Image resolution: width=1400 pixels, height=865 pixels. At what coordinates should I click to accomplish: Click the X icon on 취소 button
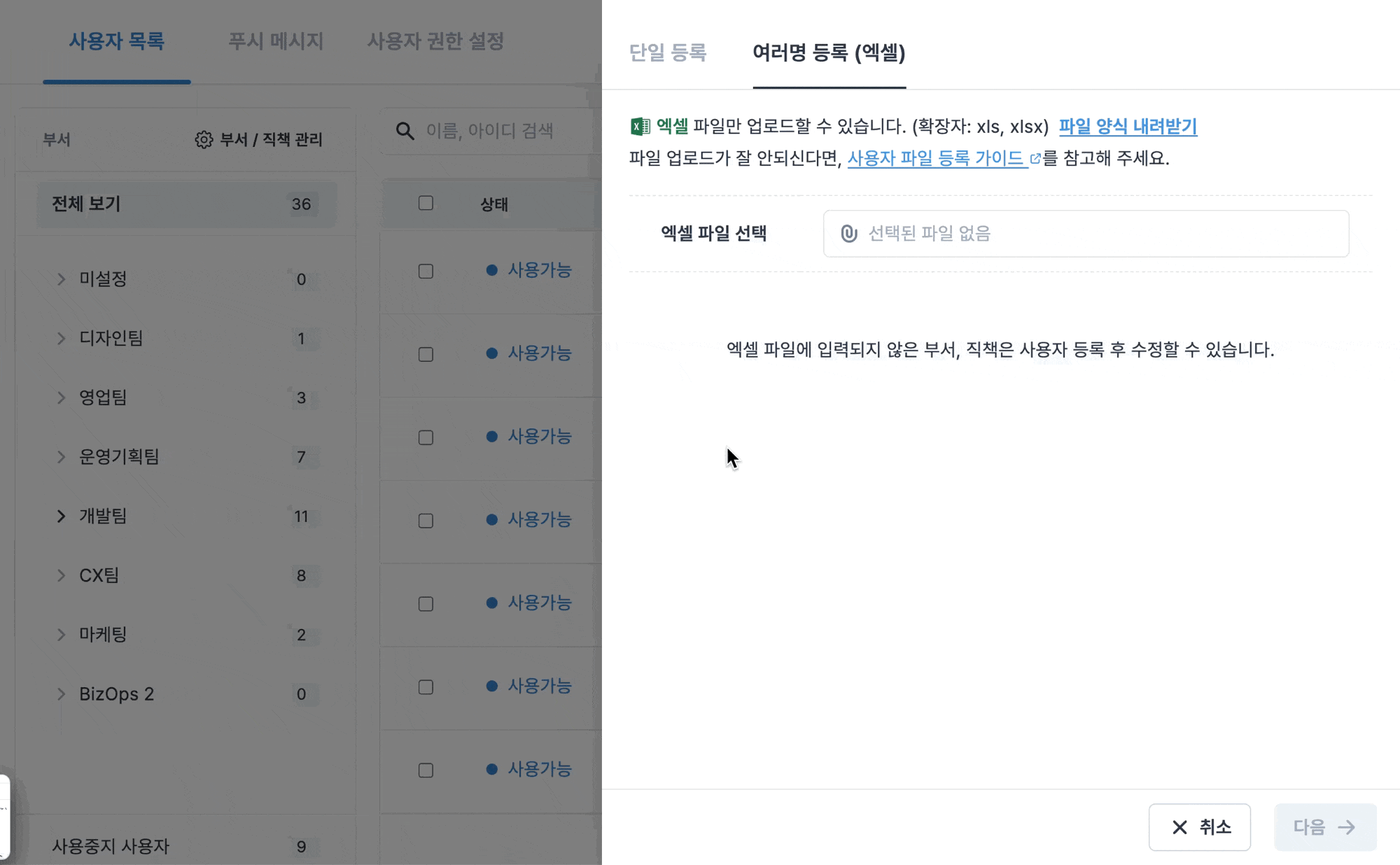[1179, 827]
